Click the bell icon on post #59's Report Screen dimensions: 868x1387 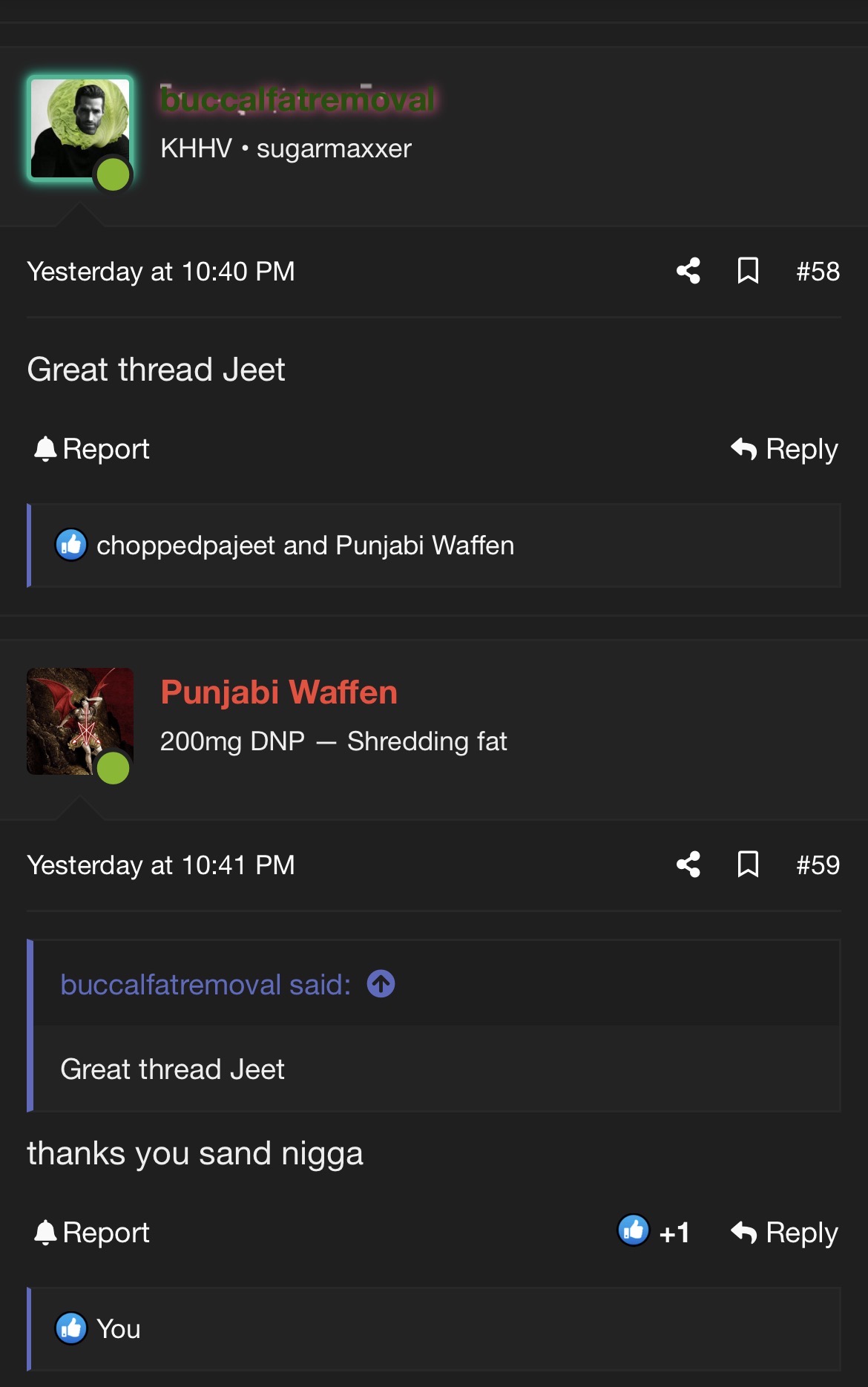coord(45,1233)
